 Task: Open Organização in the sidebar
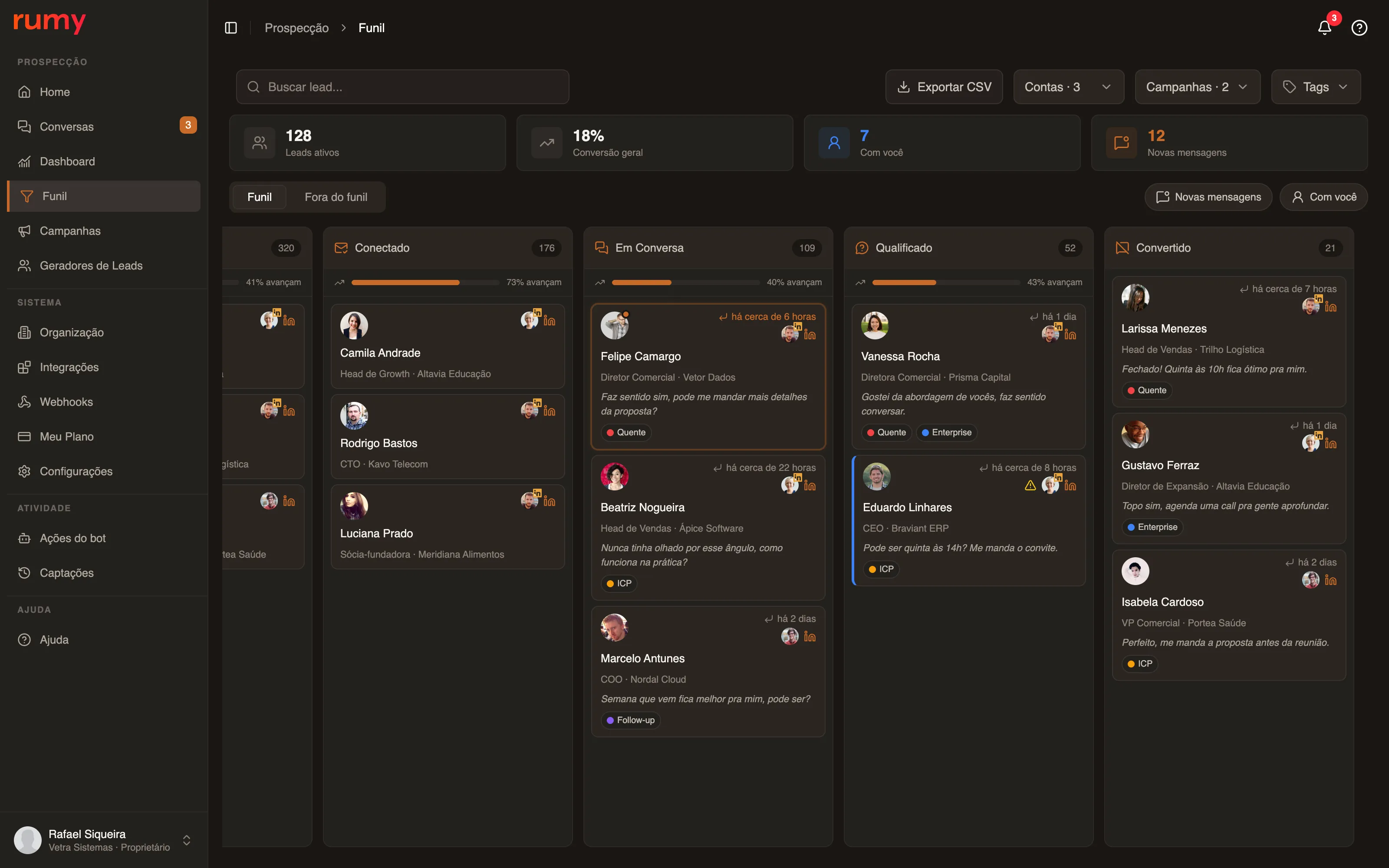(x=104, y=332)
